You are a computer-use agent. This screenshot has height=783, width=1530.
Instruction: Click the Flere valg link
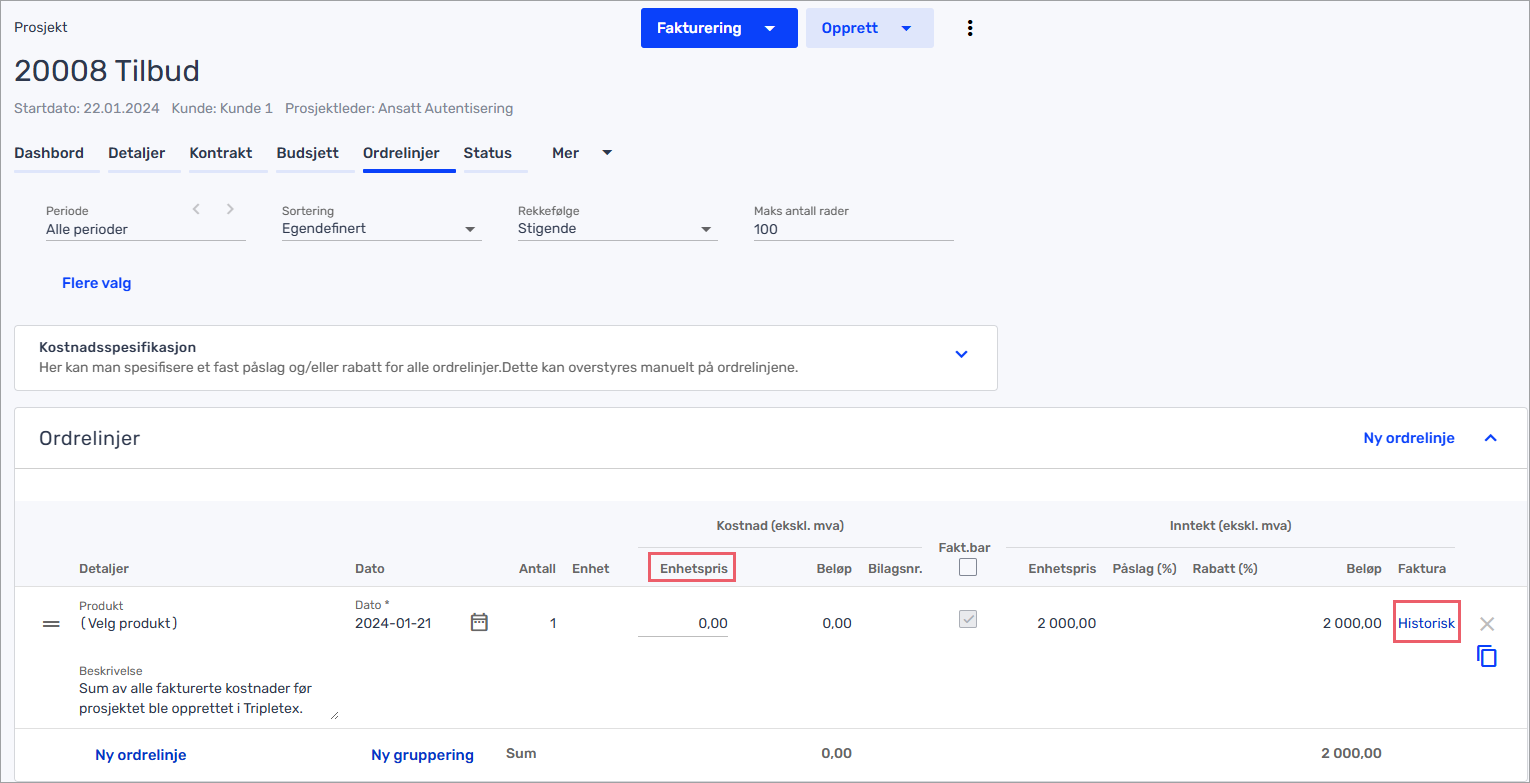coord(97,283)
